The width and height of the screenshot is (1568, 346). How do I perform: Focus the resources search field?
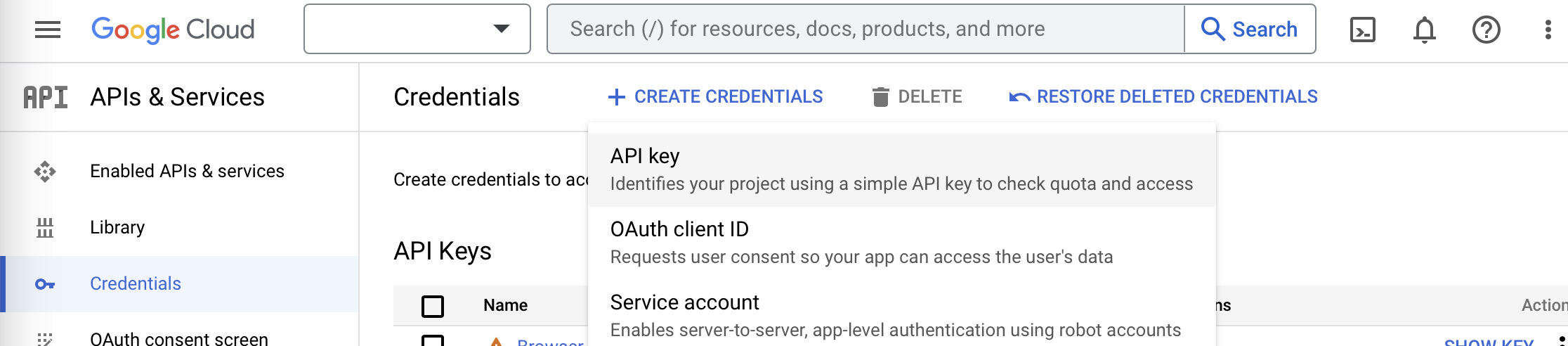(x=865, y=29)
